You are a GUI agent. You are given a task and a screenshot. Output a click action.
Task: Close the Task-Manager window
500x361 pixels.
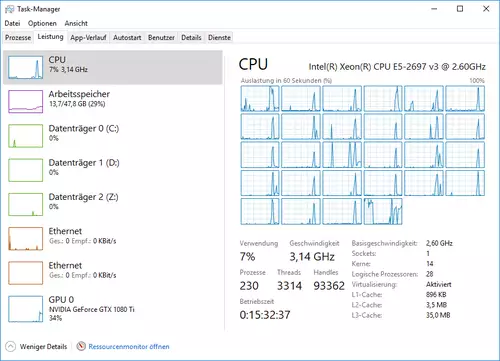pyautogui.click(x=486, y=9)
